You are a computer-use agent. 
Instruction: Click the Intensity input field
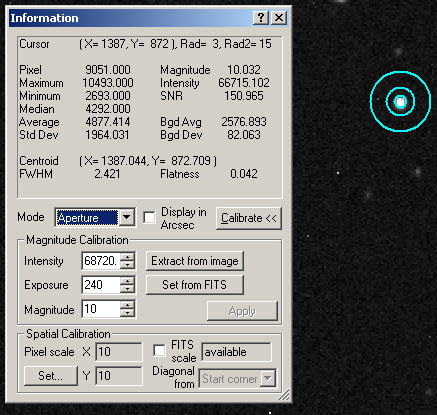101,261
